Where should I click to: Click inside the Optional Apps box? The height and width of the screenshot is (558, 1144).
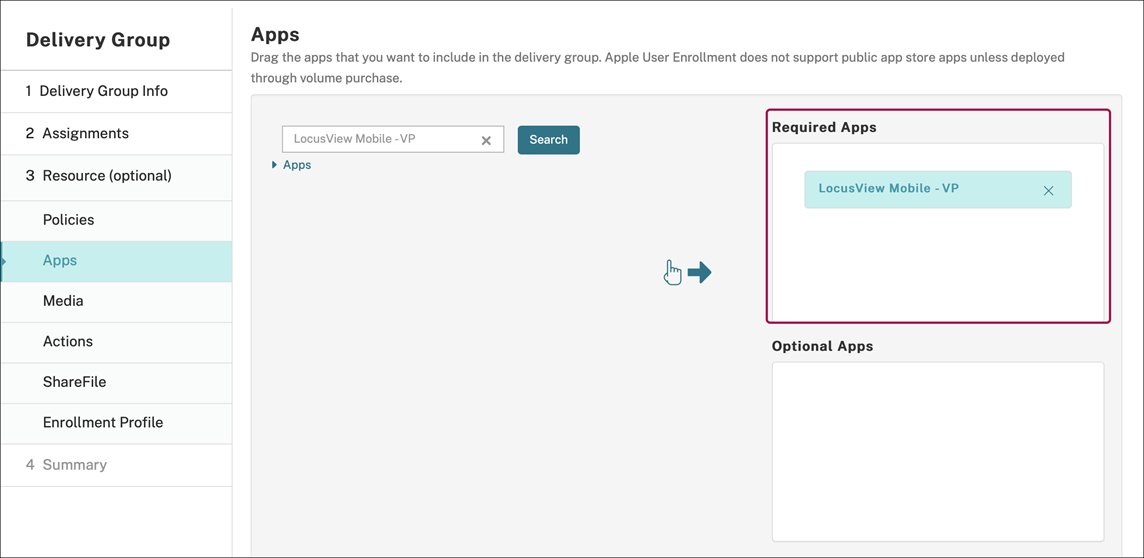tap(937, 451)
